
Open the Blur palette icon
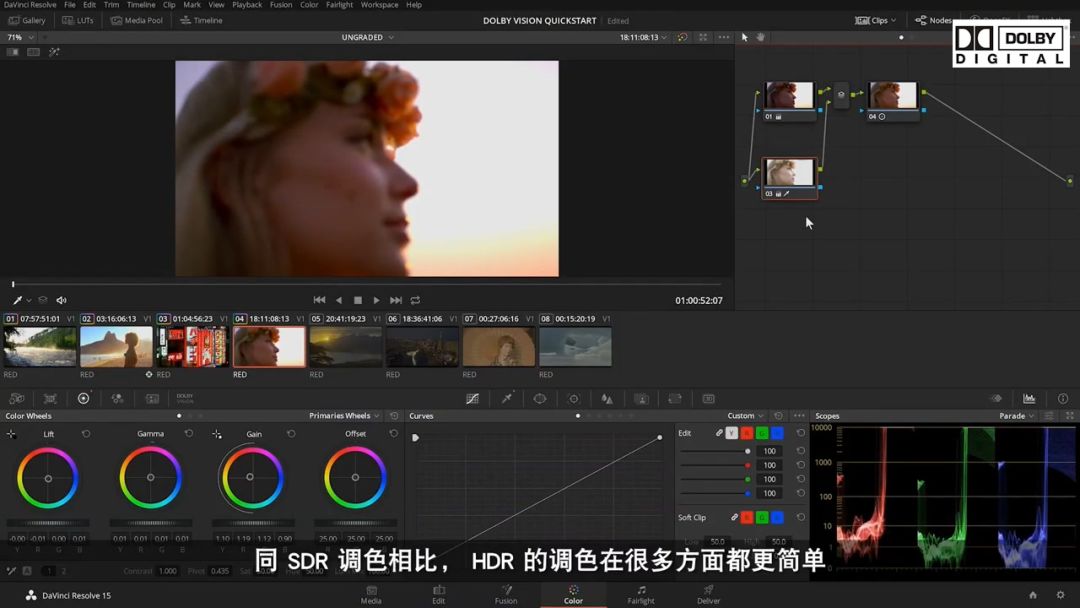point(607,399)
